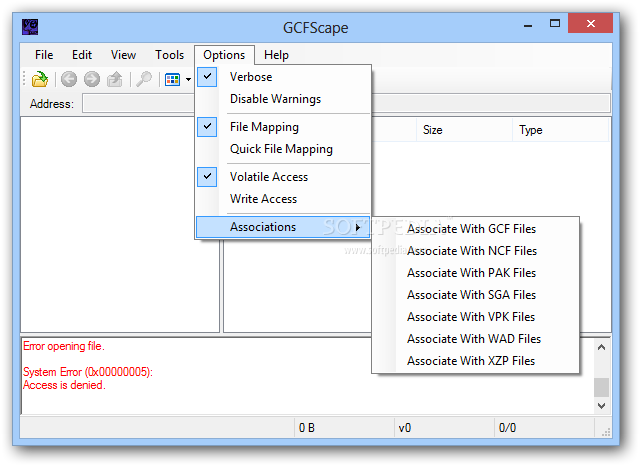Screen dimensions: 640x466
Task: Click the log scroll down arrow
Action: coord(601,406)
